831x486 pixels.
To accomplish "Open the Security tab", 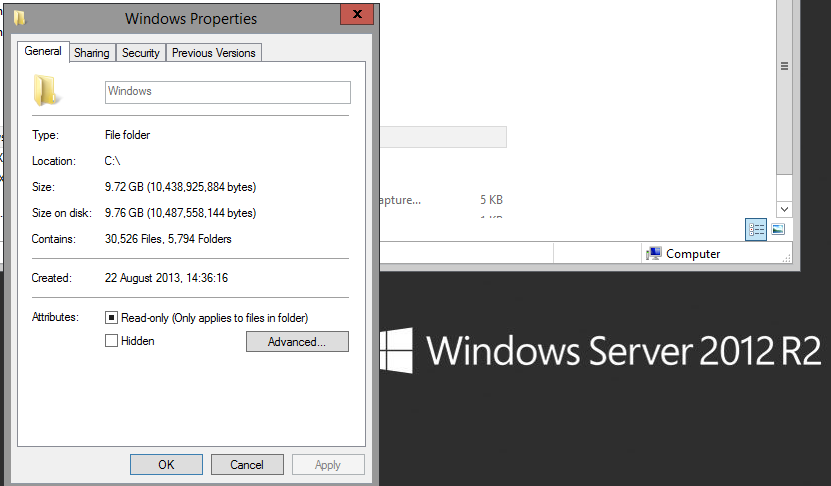I will click(140, 53).
